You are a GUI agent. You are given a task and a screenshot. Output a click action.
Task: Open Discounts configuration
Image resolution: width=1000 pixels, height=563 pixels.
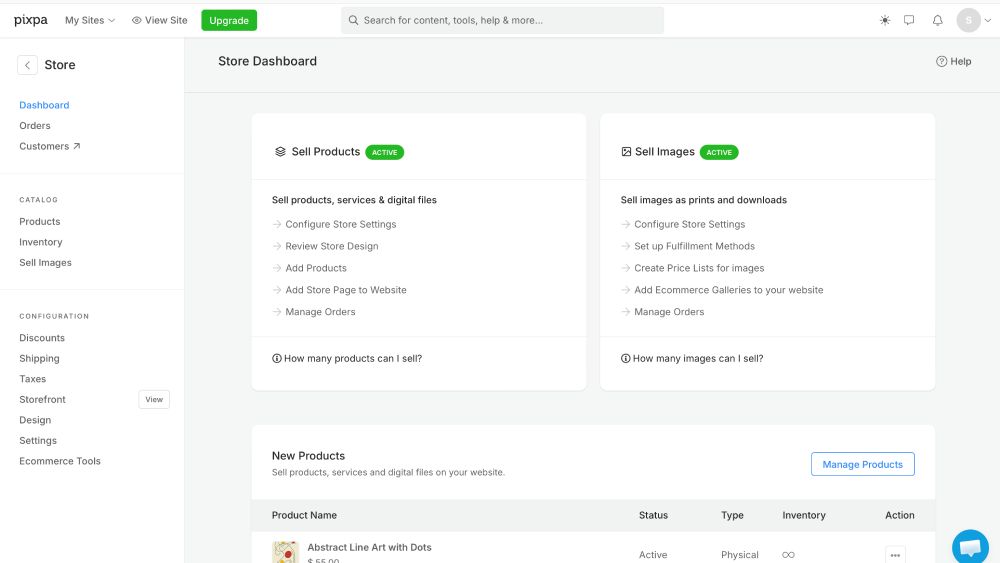[x=42, y=338]
